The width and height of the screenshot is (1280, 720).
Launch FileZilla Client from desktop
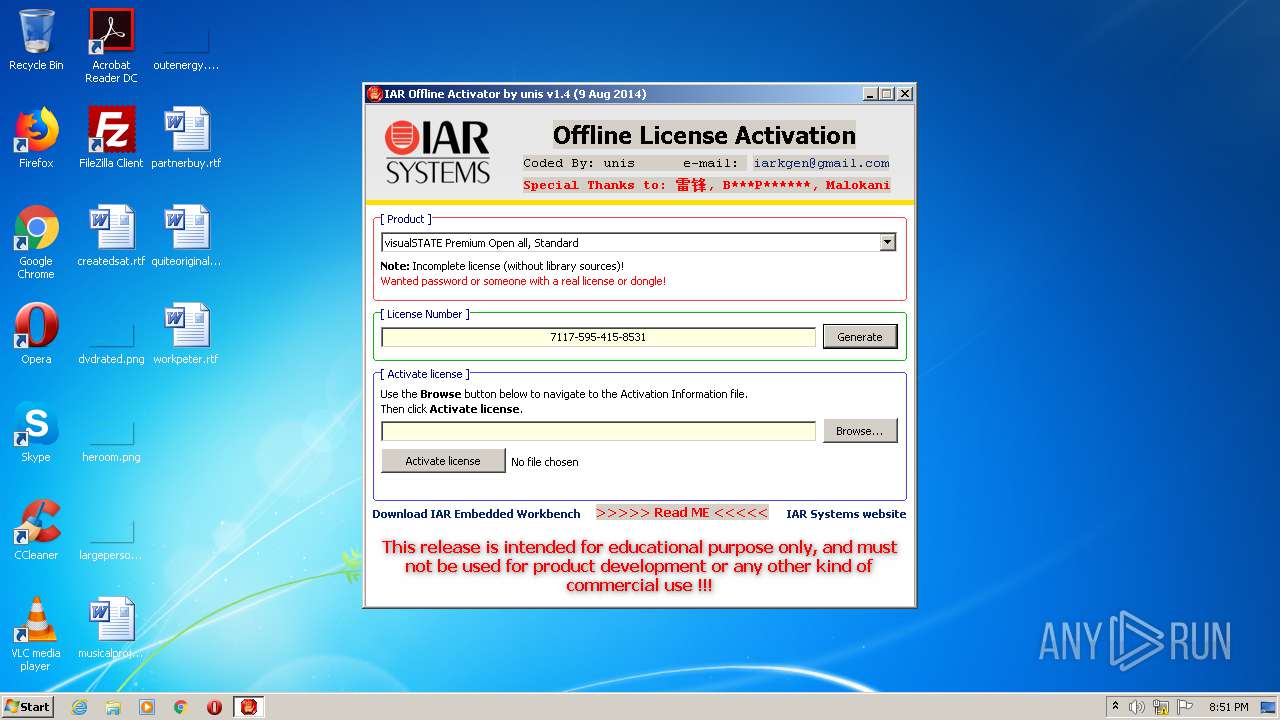(111, 138)
